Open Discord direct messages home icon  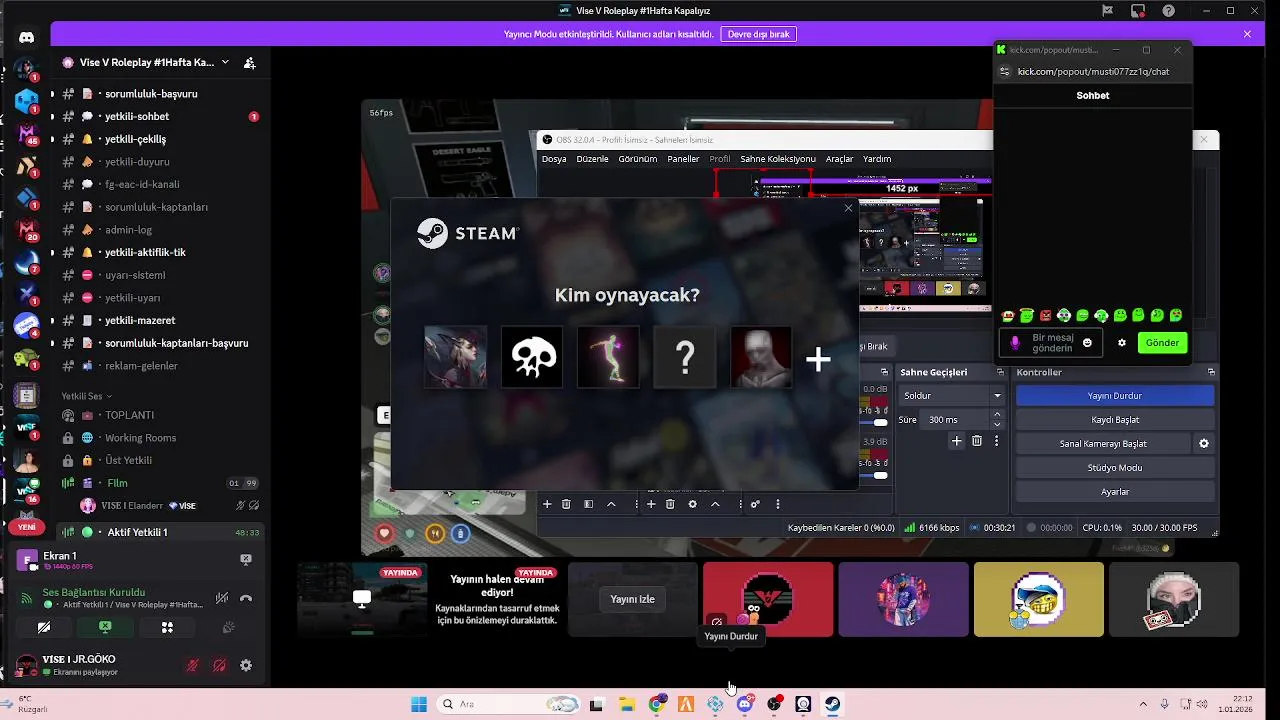[27, 38]
